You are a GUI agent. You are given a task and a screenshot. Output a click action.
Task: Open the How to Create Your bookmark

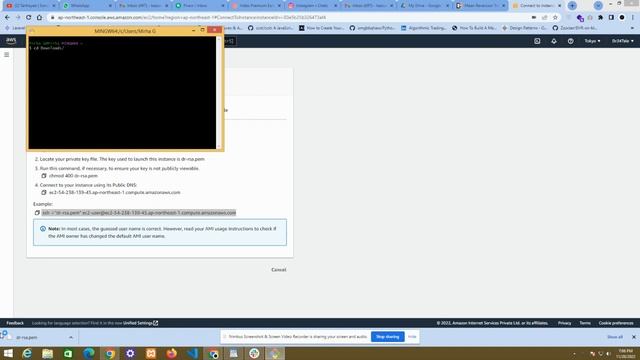pyautogui.click(x=321, y=28)
